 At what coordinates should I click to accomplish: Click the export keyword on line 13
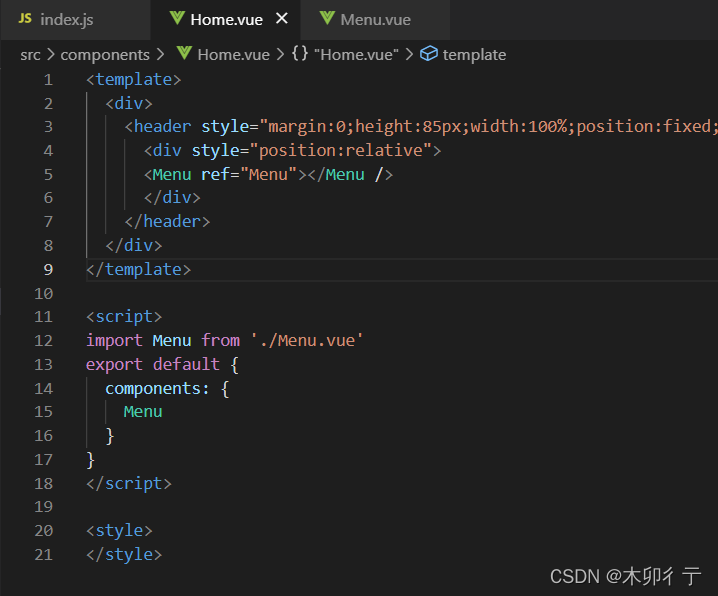point(114,365)
